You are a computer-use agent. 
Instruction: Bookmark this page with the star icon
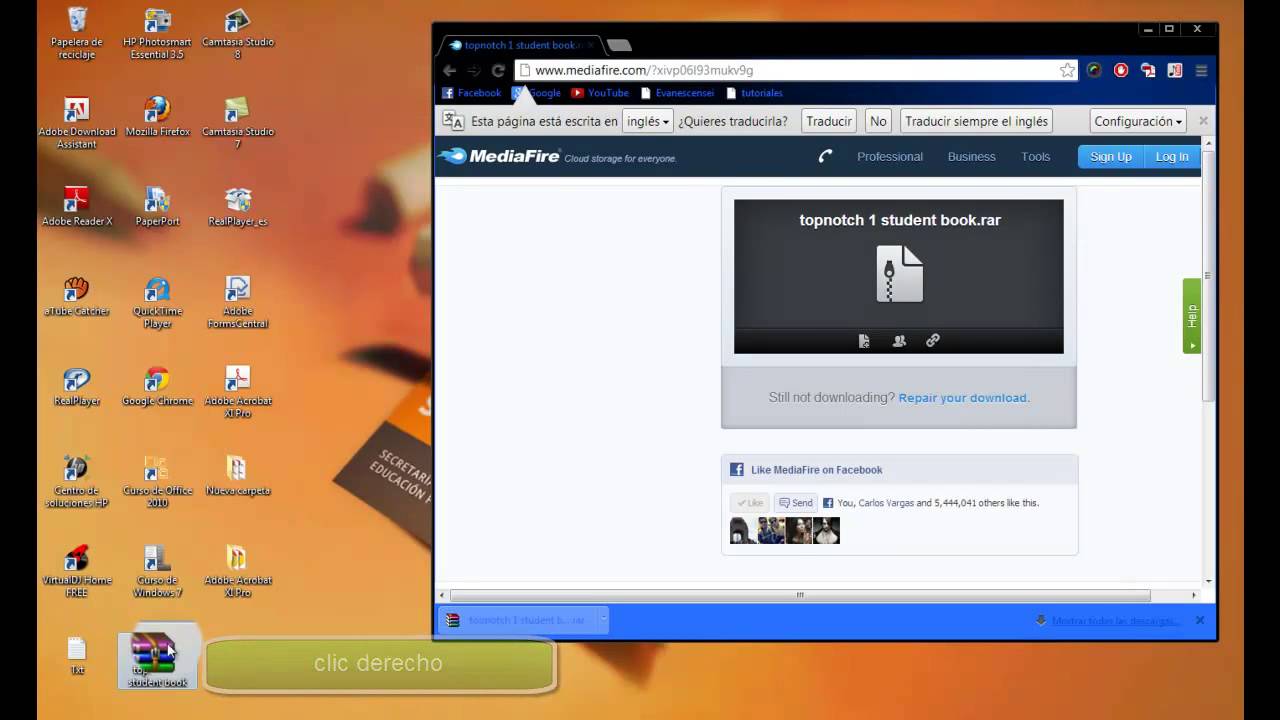click(x=1068, y=70)
